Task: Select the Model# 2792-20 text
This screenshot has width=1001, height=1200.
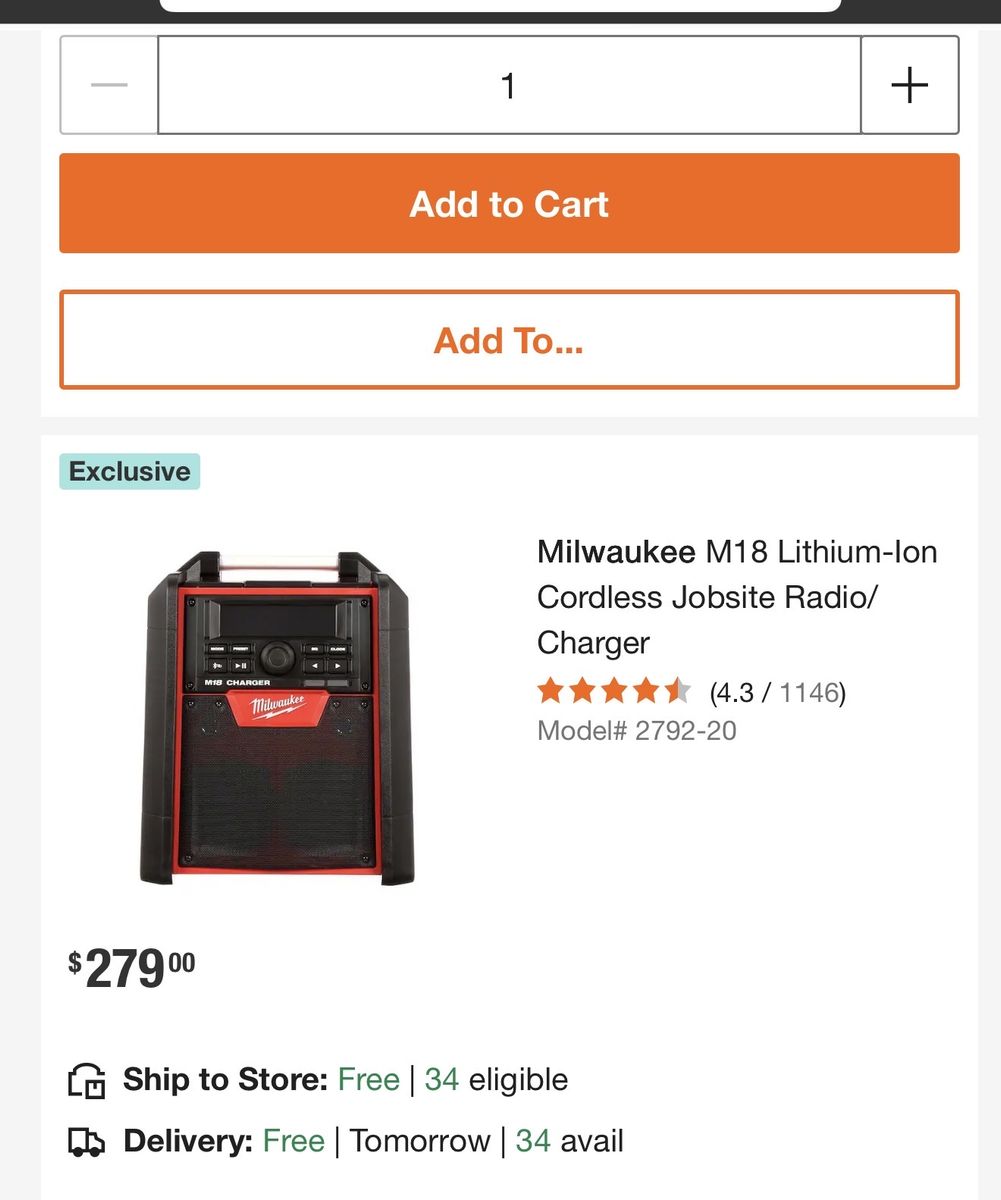Action: pos(636,731)
